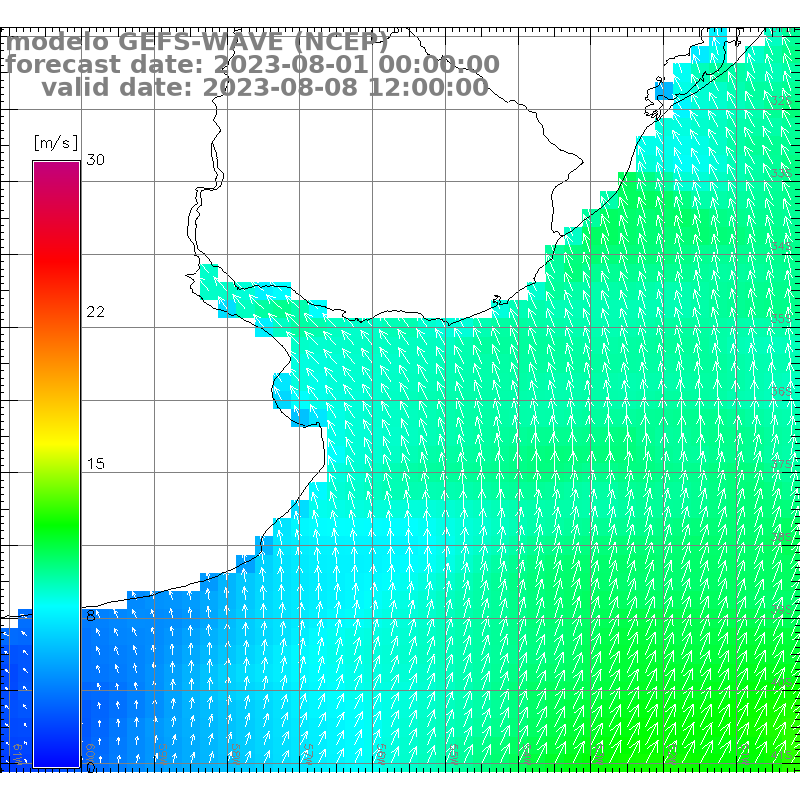Click the 30 value on the color scale
800x800 pixels.
(x=96, y=160)
